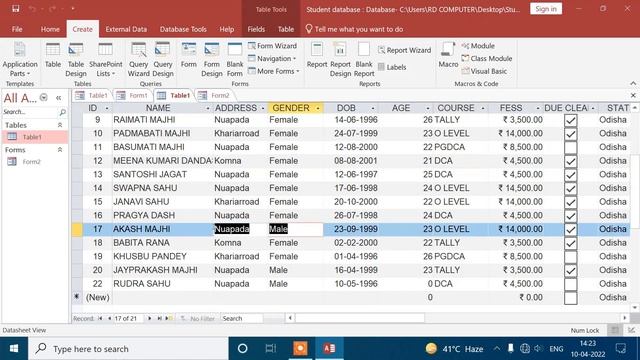This screenshot has width=640, height=360.
Task: Open Report Design
Action: click(x=340, y=60)
